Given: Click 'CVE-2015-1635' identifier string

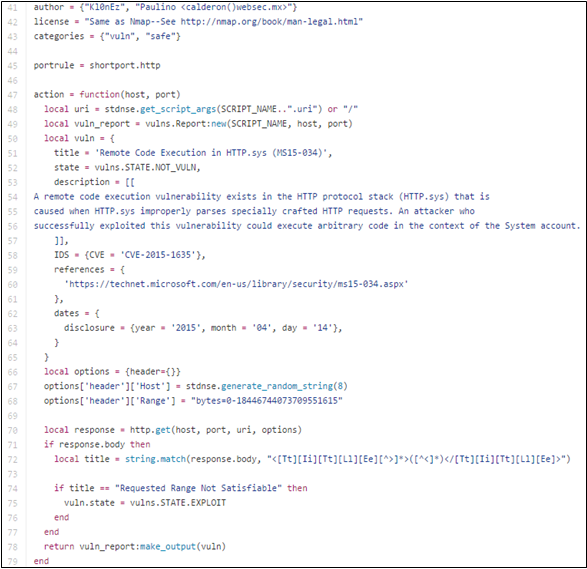Looking at the screenshot, I should [x=158, y=255].
